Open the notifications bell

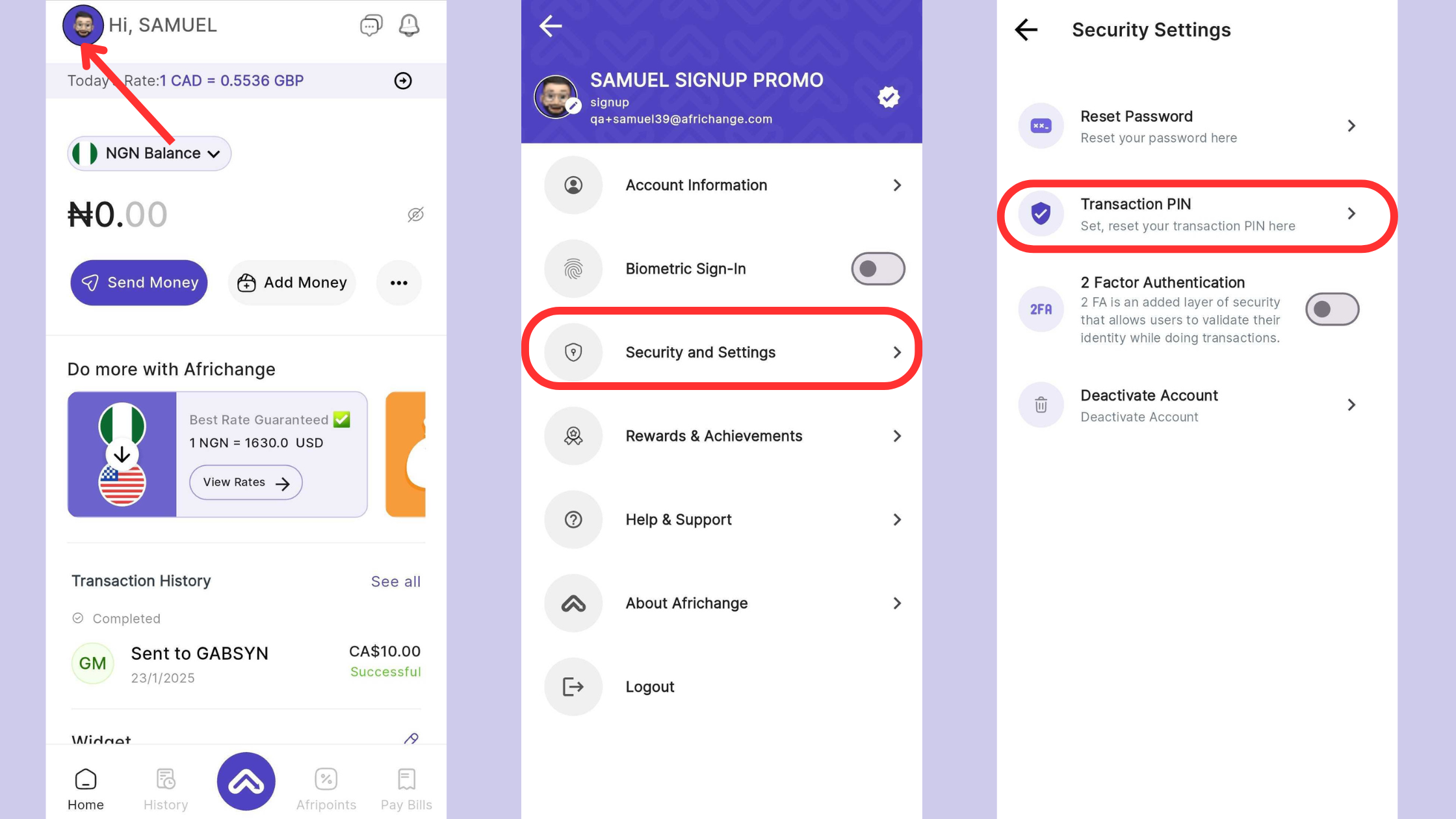point(409,25)
